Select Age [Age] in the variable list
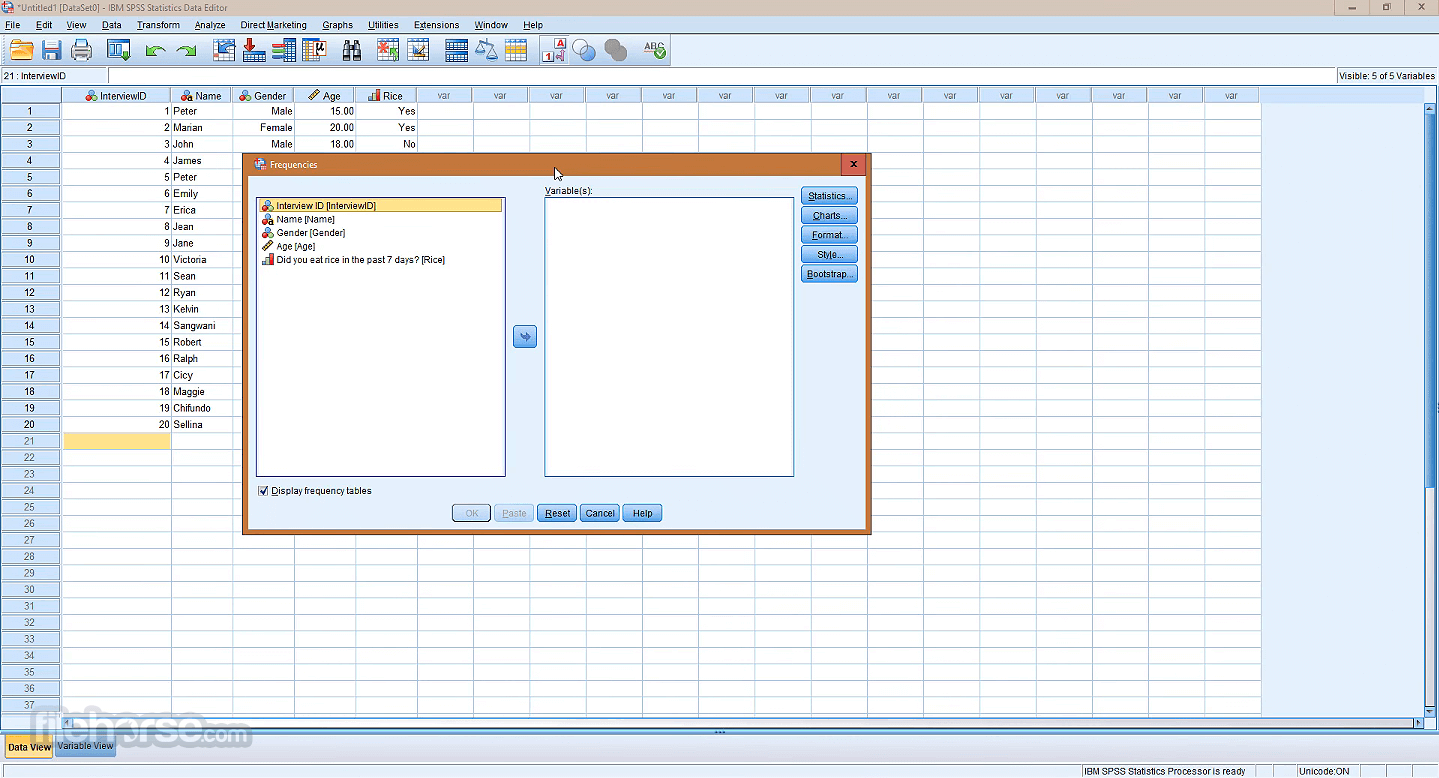This screenshot has width=1439, height=778. [380, 246]
